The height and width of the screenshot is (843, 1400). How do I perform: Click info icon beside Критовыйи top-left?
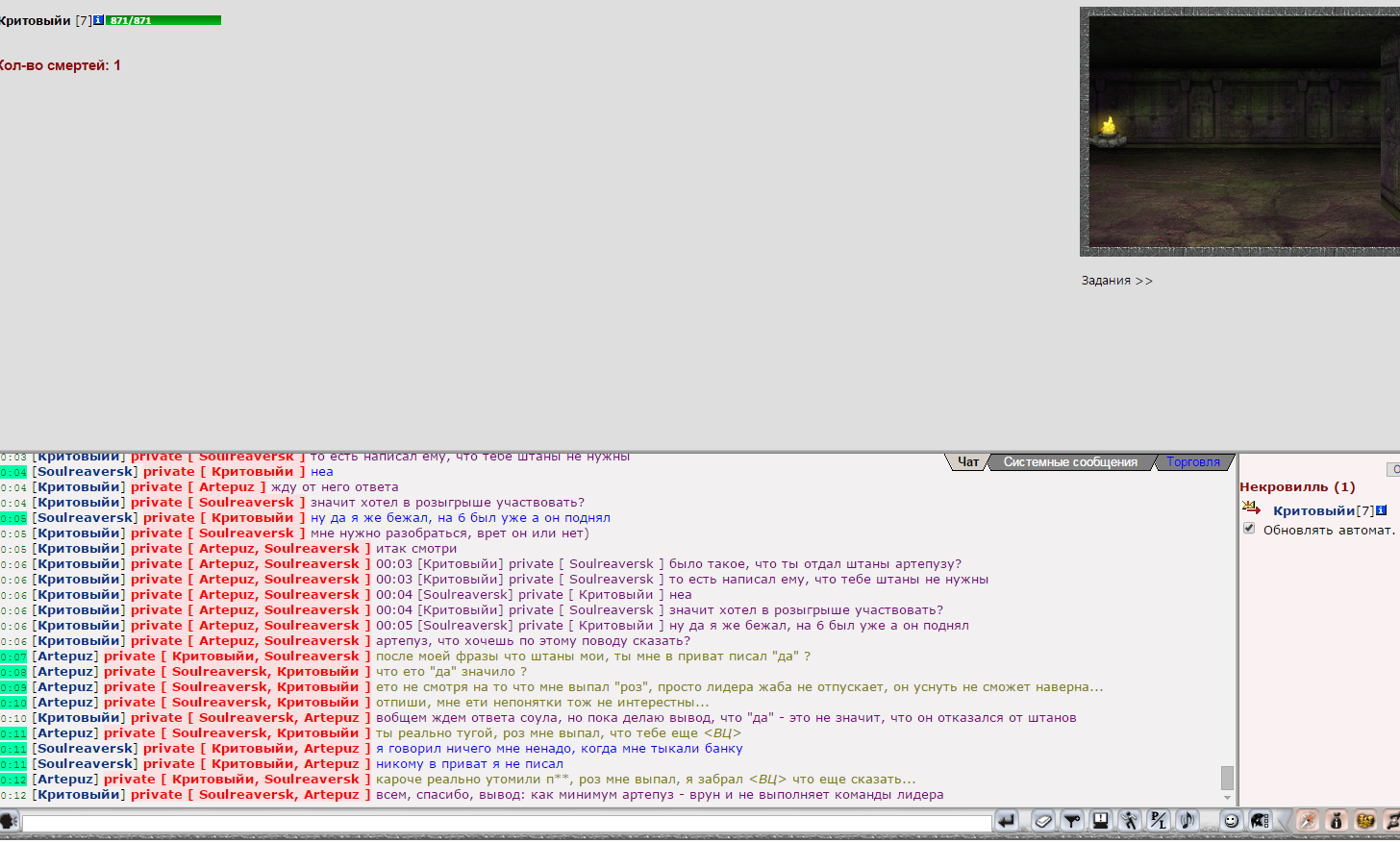click(98, 20)
